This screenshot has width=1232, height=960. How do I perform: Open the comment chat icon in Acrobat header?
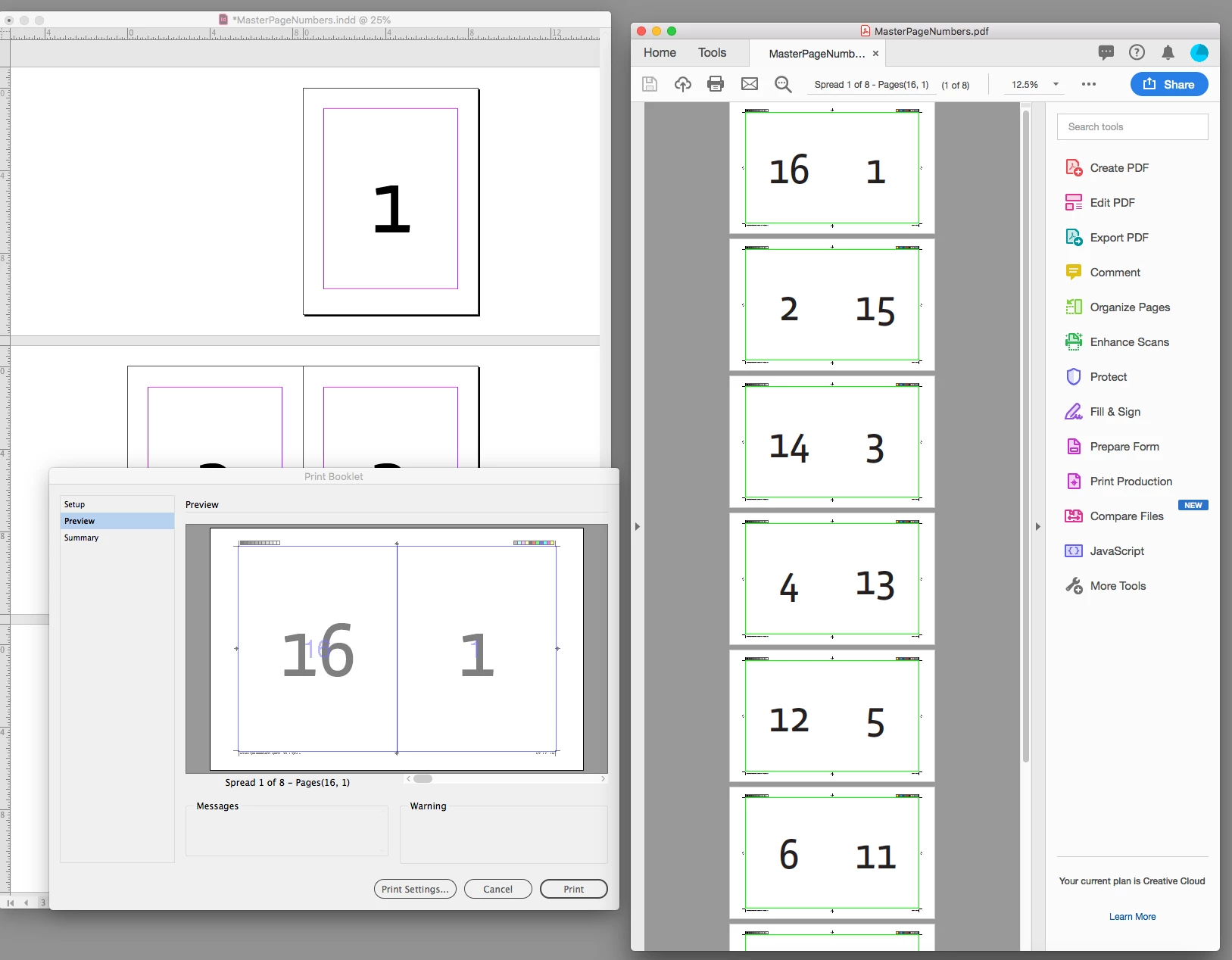[1106, 52]
